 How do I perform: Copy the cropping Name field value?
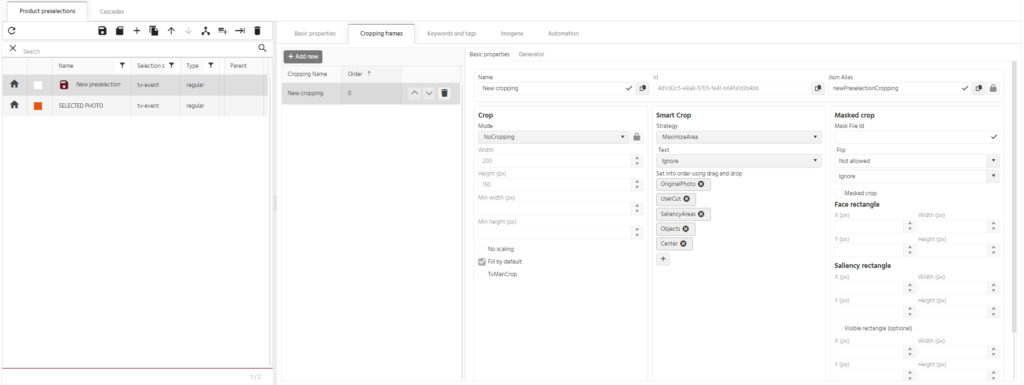[x=643, y=88]
